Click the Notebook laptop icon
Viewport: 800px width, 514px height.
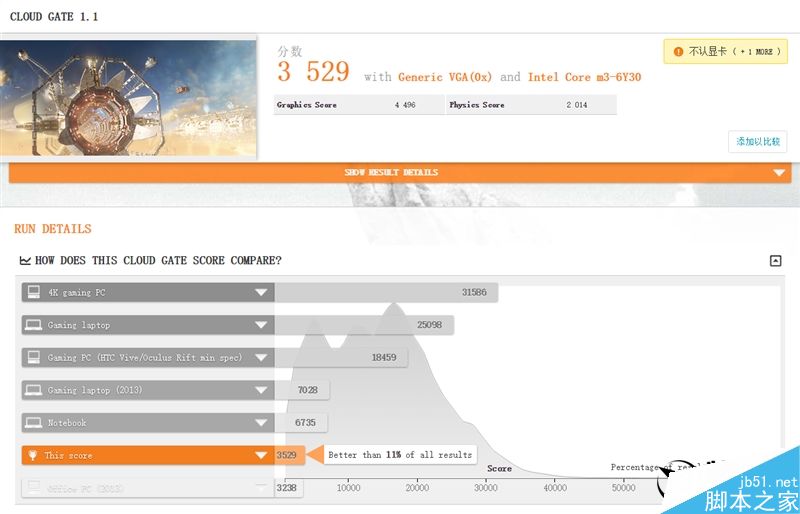coord(34,423)
